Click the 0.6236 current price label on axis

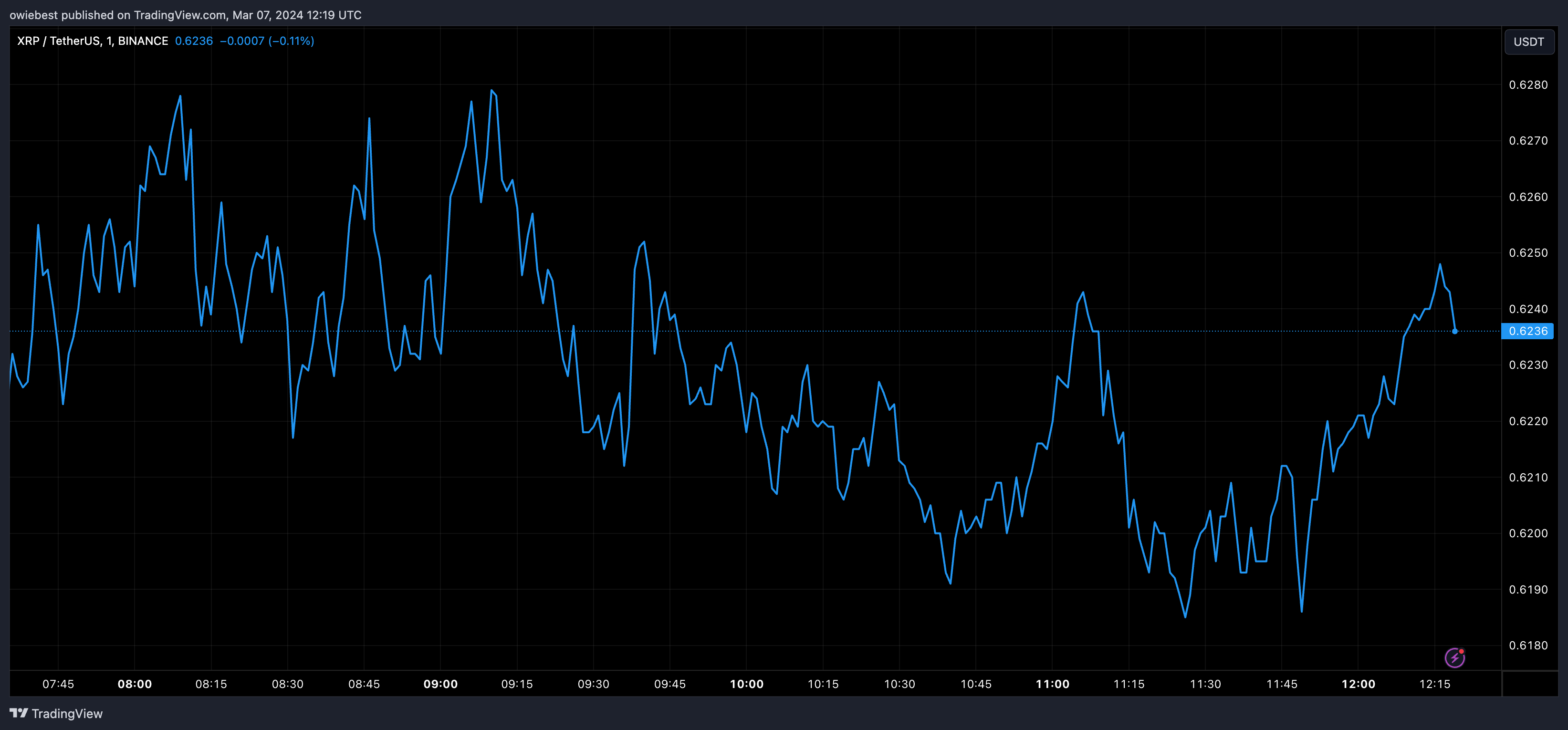coord(1527,331)
